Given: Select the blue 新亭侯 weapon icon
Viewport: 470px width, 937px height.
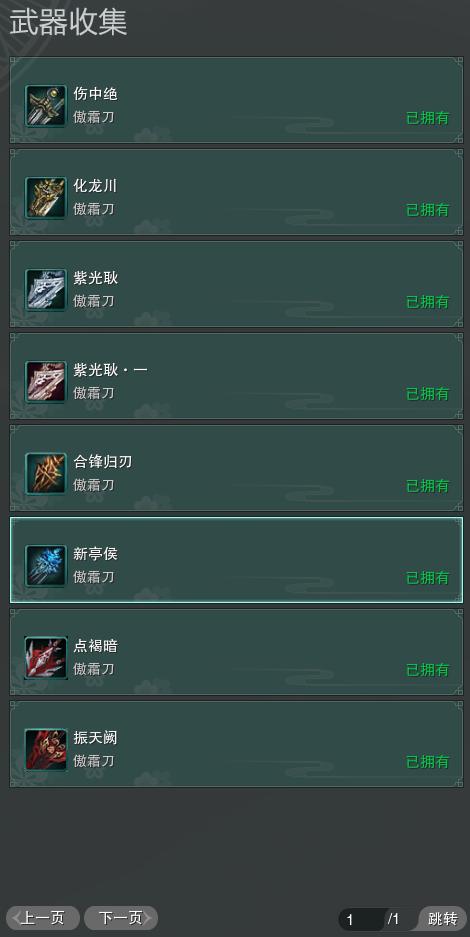Looking at the screenshot, I should (x=46, y=566).
